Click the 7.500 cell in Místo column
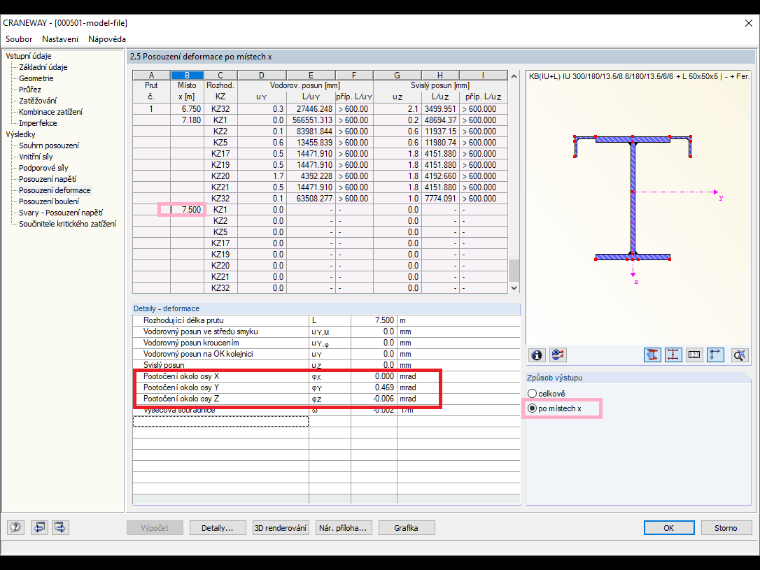The height and width of the screenshot is (570, 760). click(x=187, y=210)
